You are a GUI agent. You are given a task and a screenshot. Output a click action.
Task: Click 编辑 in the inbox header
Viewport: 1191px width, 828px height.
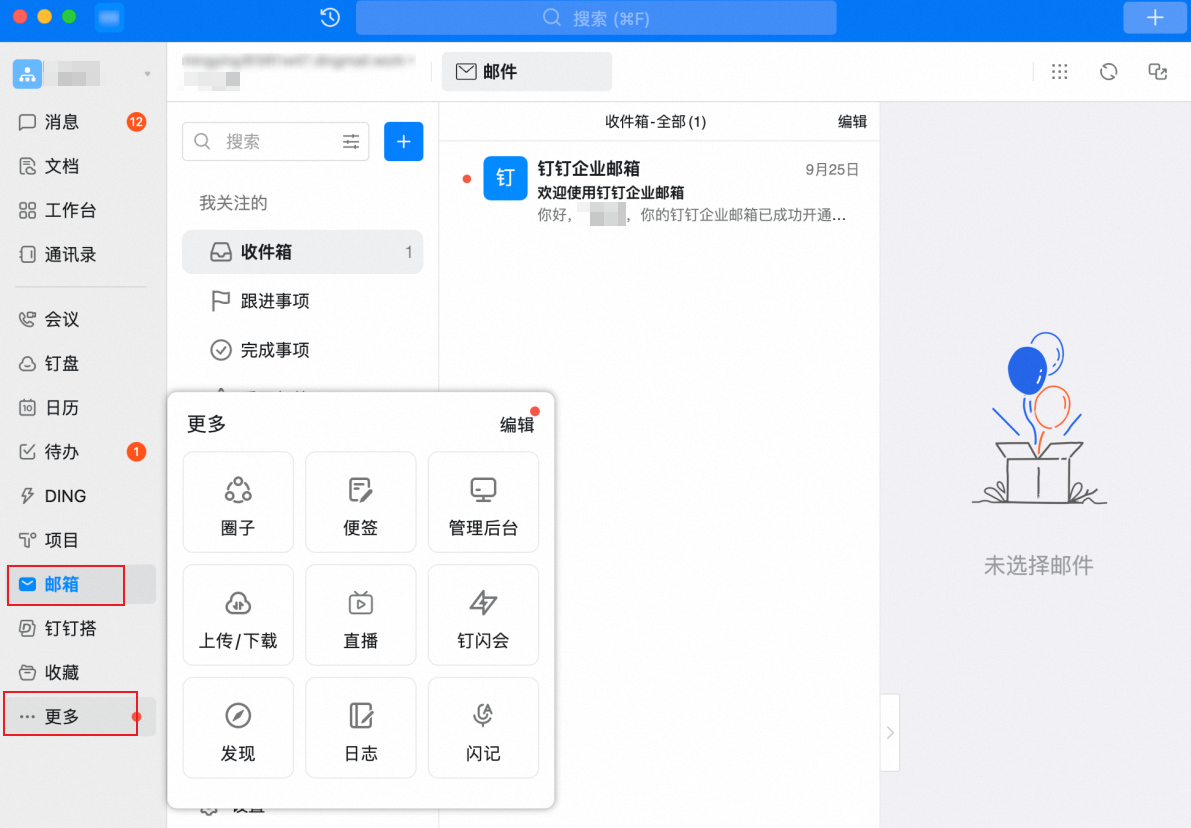click(x=852, y=122)
